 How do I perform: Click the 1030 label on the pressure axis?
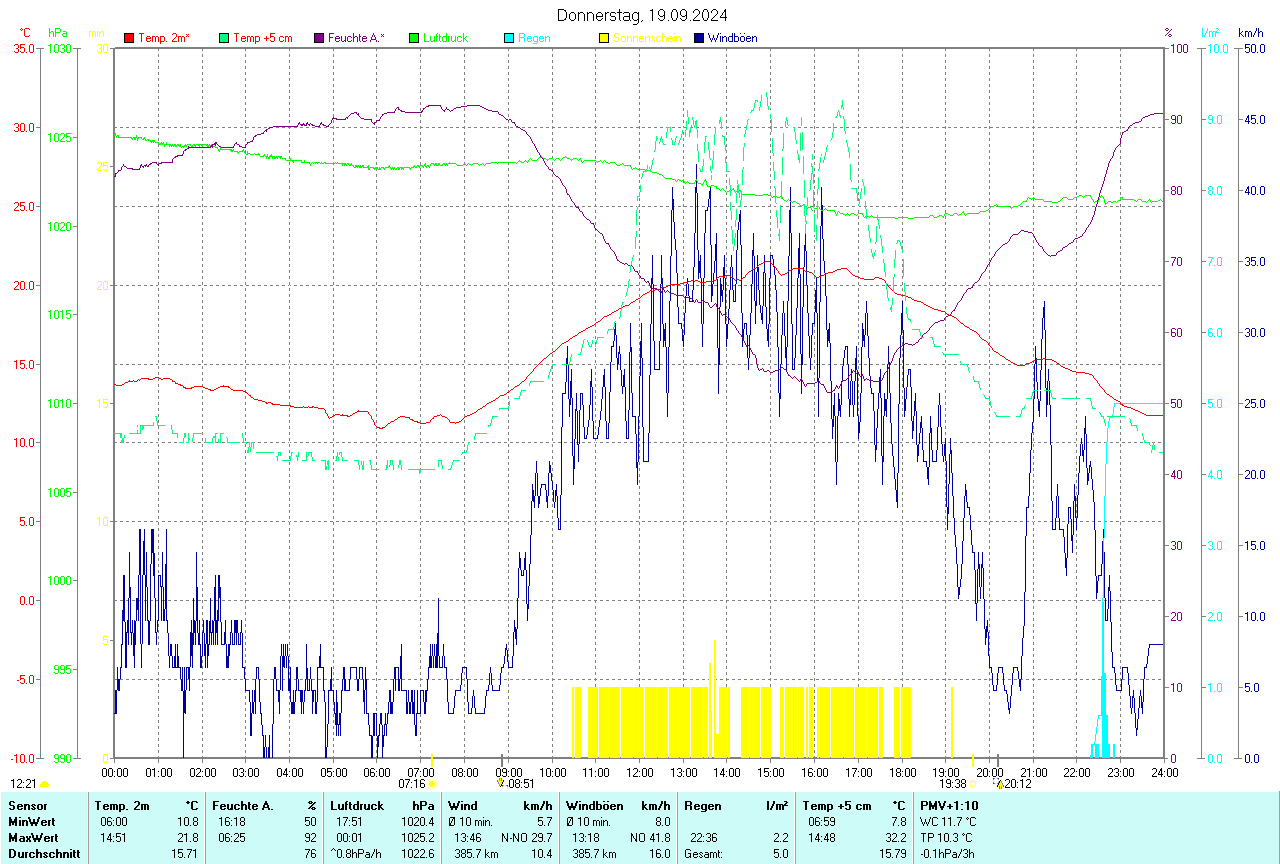pyautogui.click(x=61, y=48)
